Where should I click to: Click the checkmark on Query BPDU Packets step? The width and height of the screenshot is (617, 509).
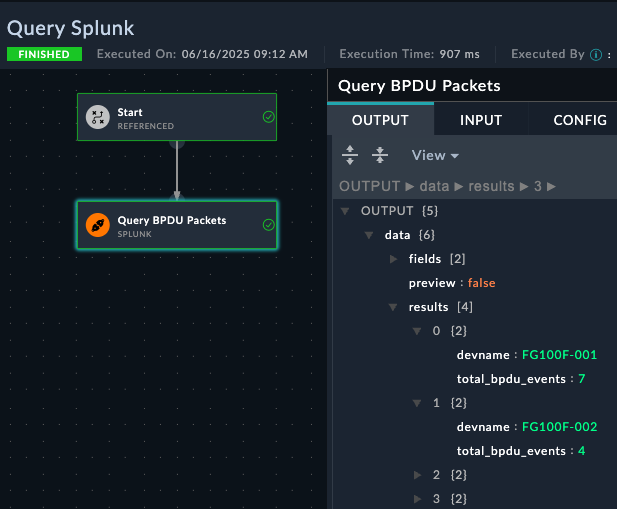268,225
